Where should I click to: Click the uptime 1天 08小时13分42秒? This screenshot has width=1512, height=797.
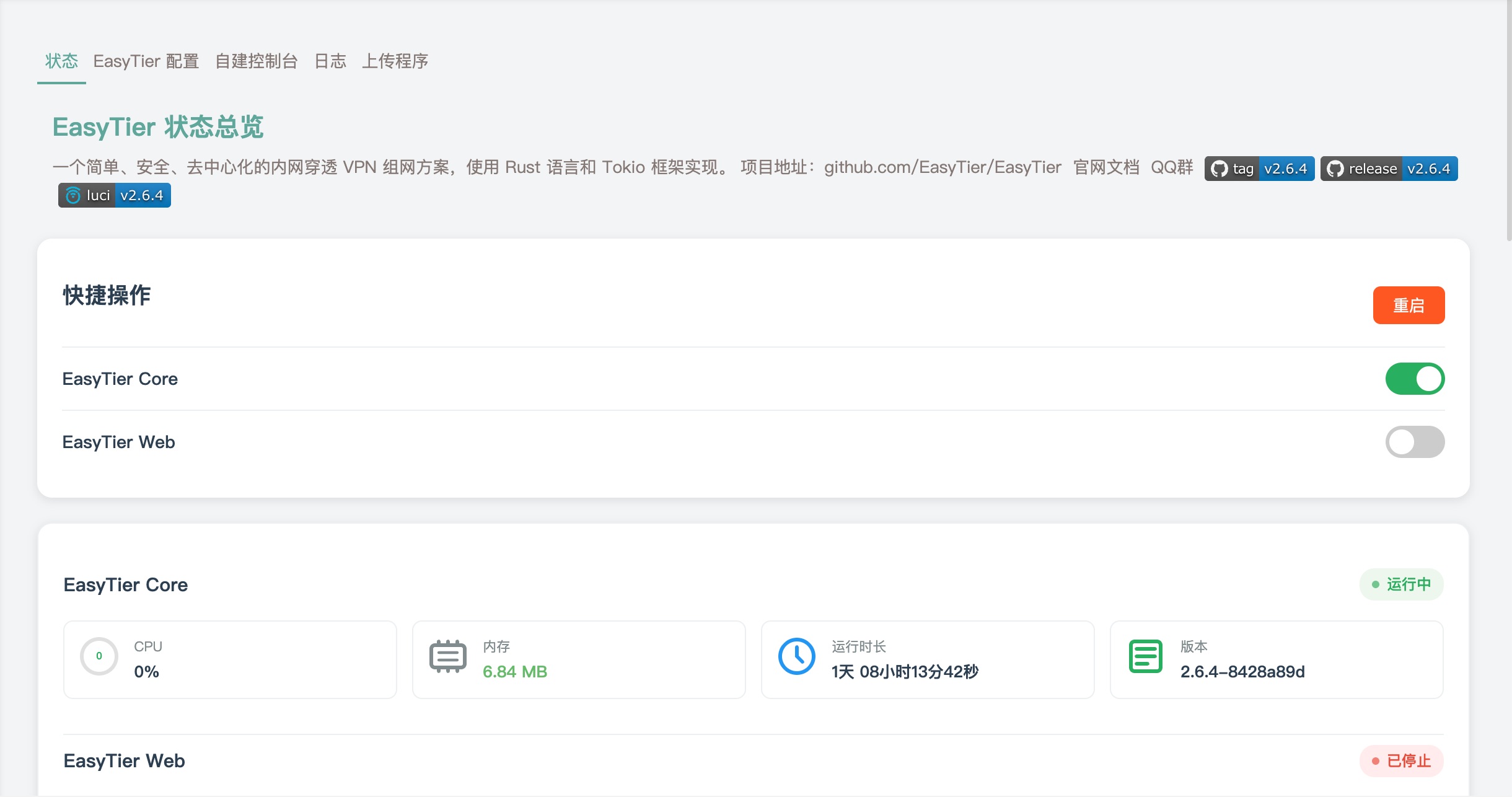point(905,672)
